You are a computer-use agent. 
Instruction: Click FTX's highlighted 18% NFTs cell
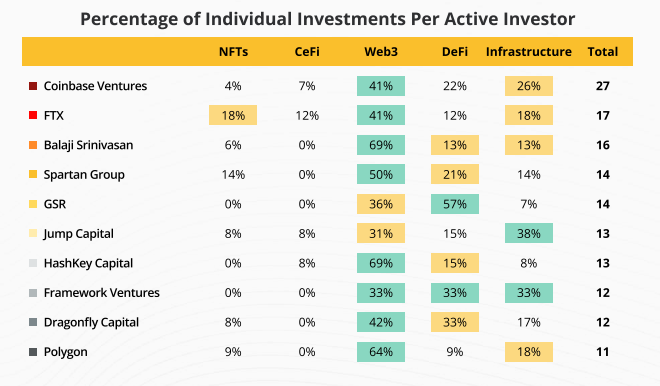point(233,115)
